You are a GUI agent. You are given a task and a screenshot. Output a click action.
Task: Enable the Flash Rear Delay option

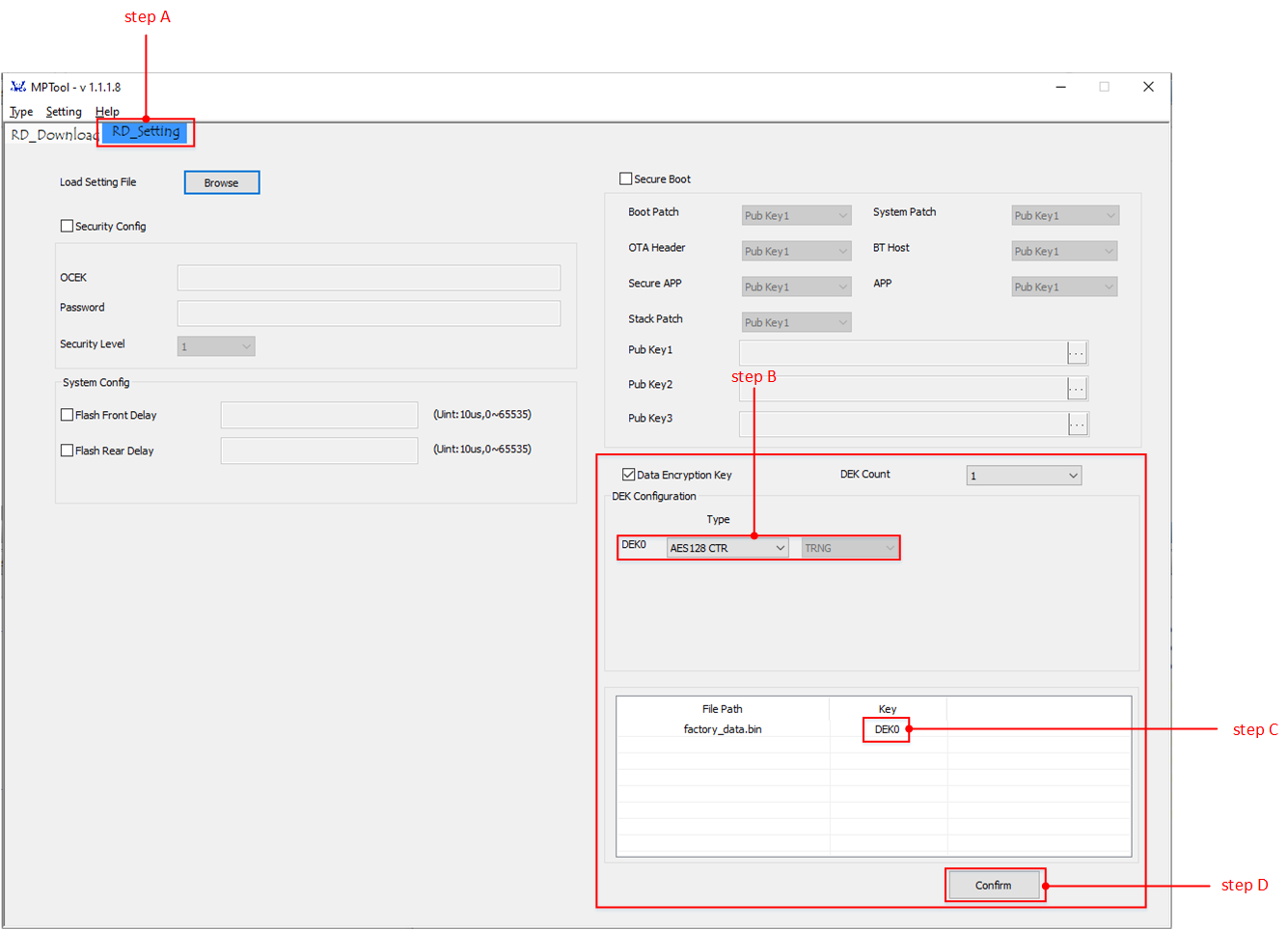67,450
